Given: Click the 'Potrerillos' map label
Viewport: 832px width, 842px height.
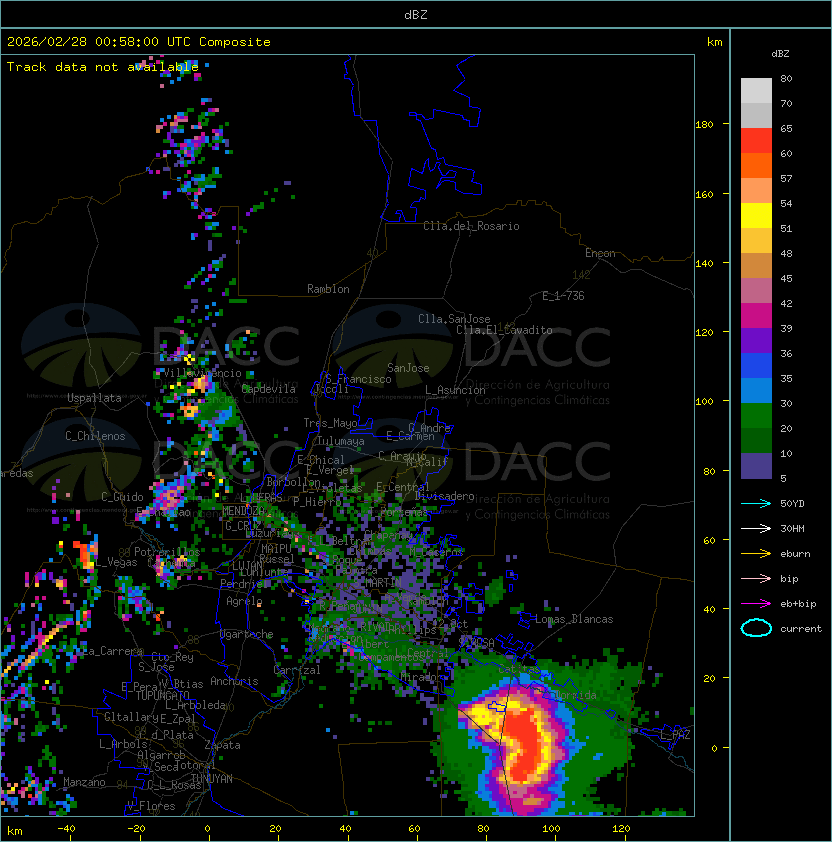Looking at the screenshot, I should (x=167, y=552).
